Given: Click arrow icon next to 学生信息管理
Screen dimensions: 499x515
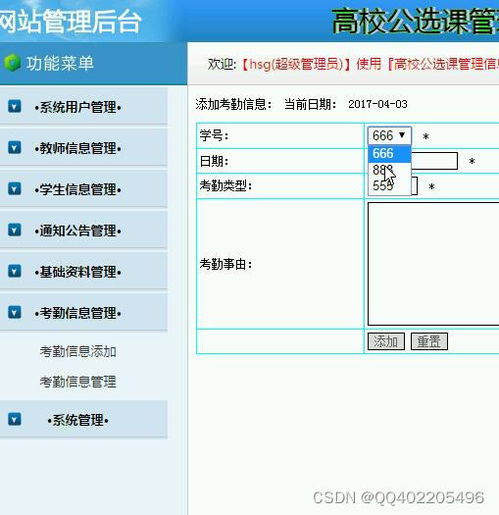Looking at the screenshot, I should tap(14, 189).
